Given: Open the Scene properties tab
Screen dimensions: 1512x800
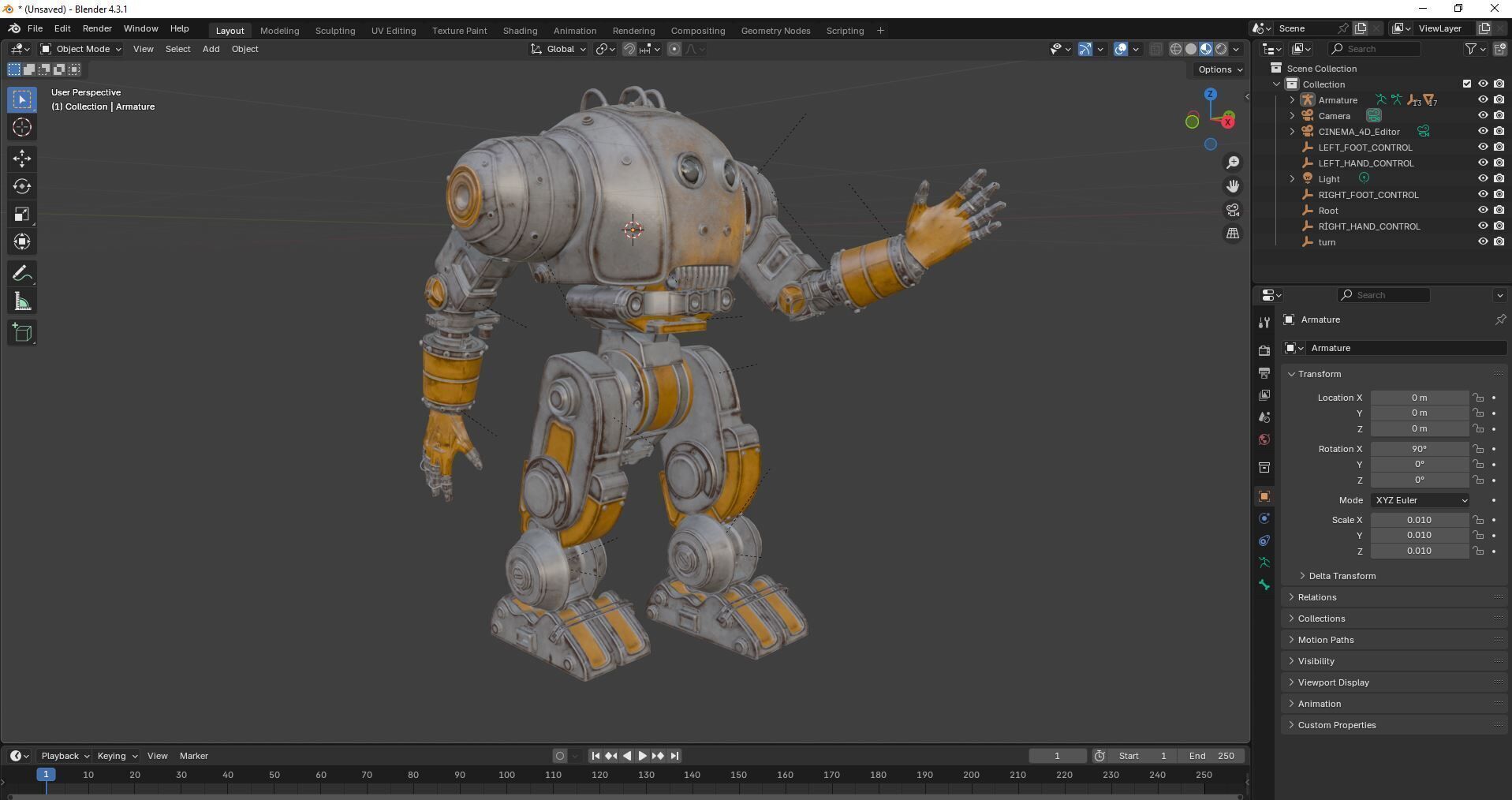Looking at the screenshot, I should tap(1264, 417).
